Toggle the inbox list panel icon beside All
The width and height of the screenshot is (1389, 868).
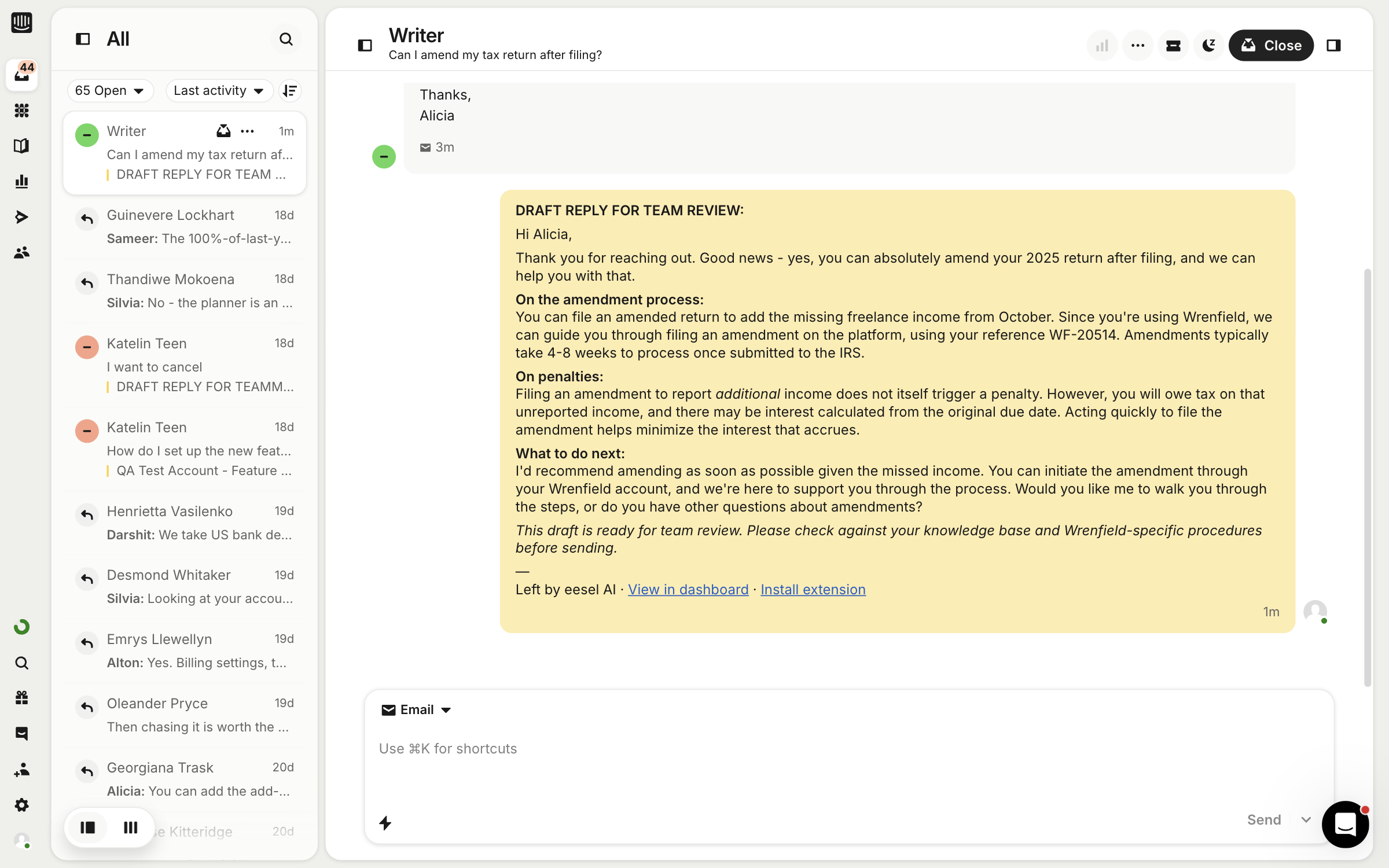(83, 39)
